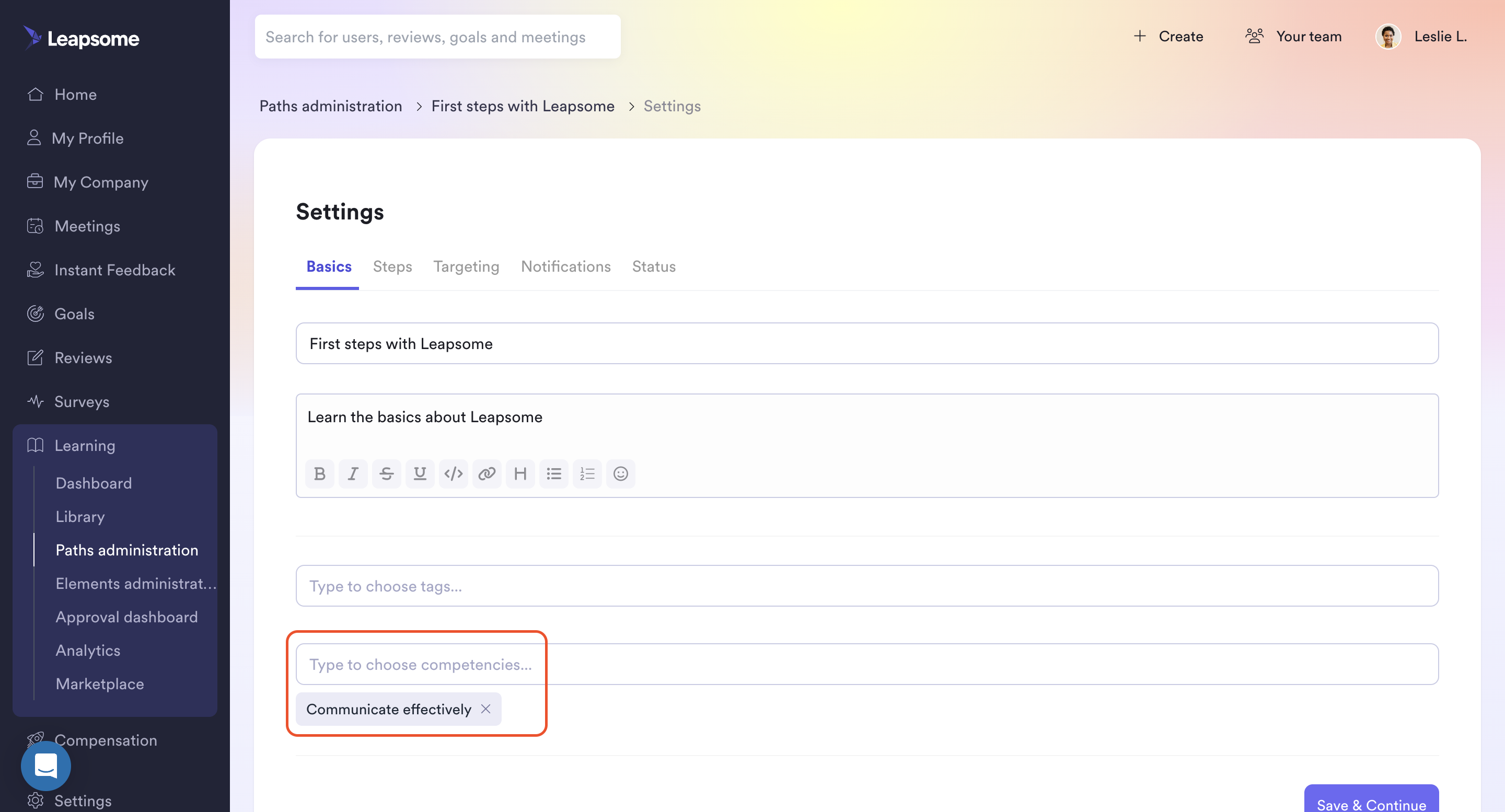Open Elements administration in sidebar
This screenshot has height=812, width=1505.
pyautogui.click(x=135, y=583)
